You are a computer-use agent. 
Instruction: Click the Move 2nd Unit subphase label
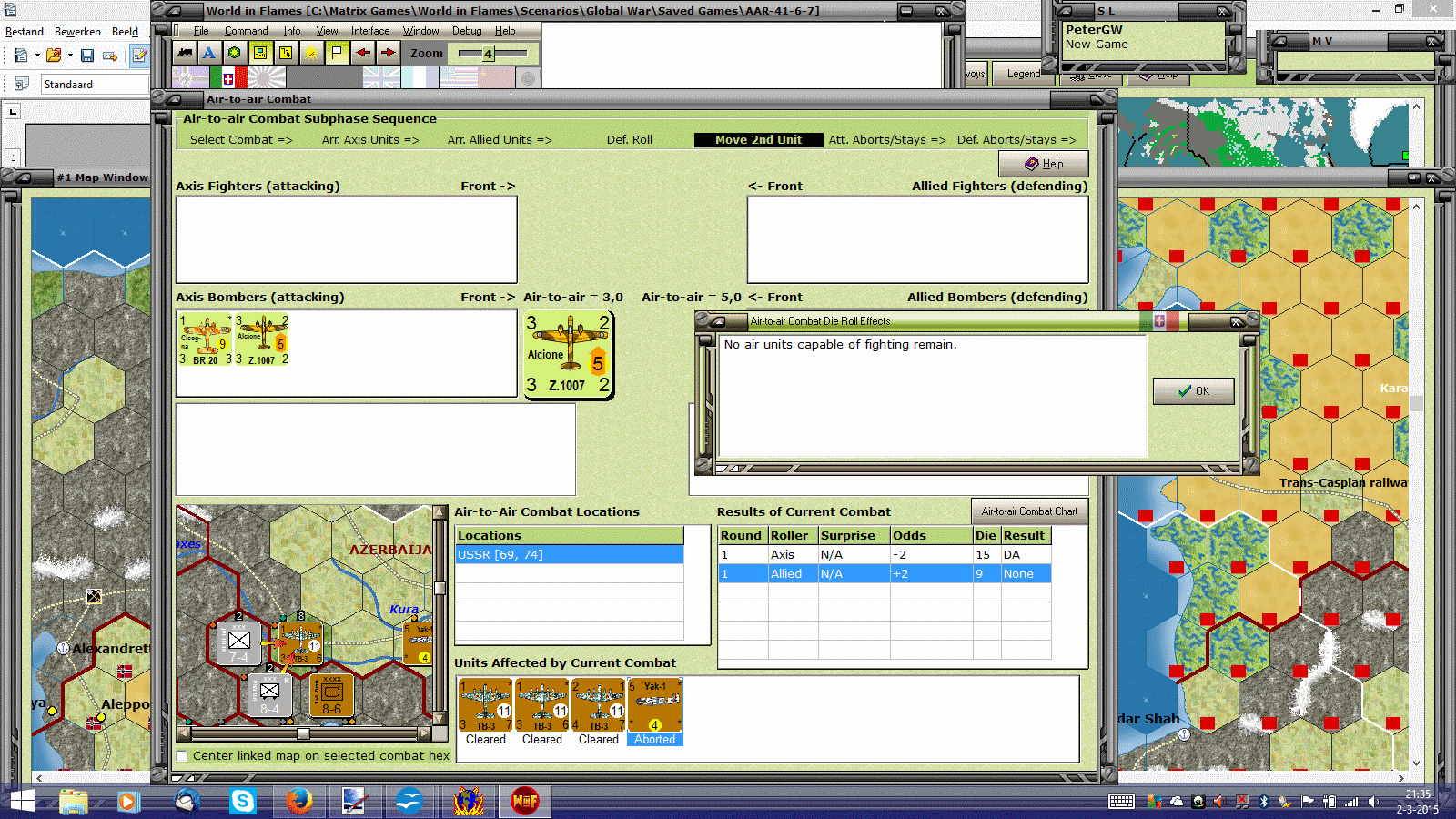(x=758, y=140)
